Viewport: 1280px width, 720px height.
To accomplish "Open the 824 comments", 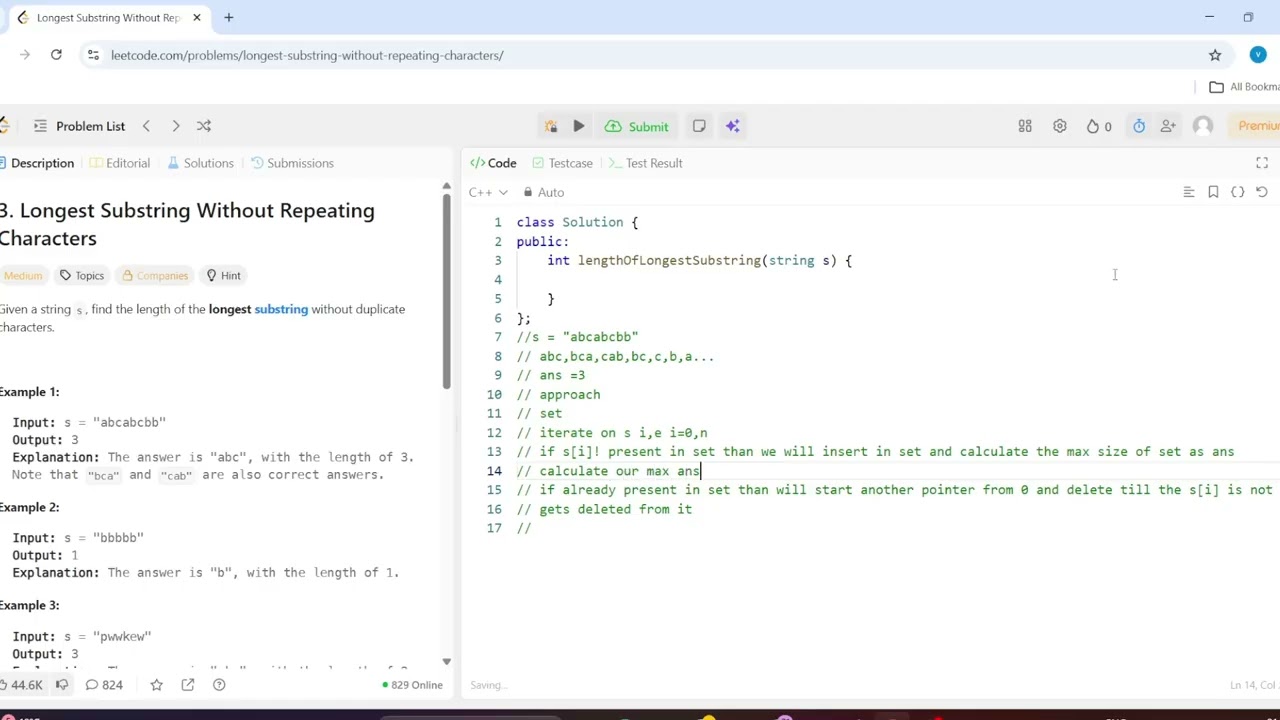I will (x=104, y=685).
